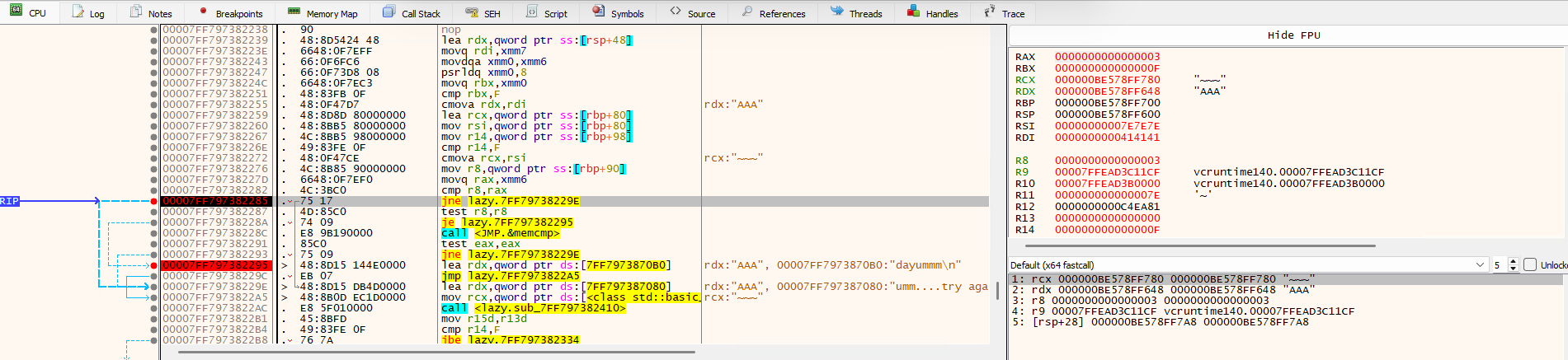
Task: Click the RBP register value 000000BE578FF700
Action: pos(1107,103)
